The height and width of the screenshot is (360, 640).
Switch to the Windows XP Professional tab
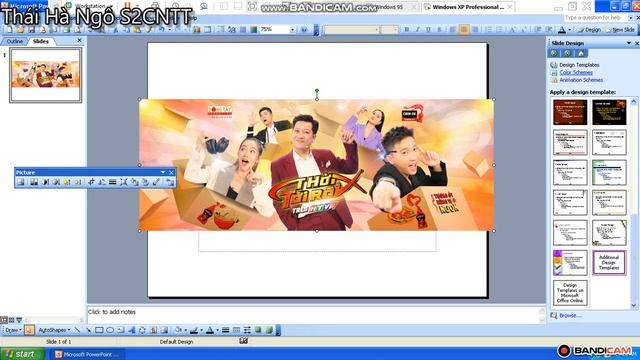pyautogui.click(x=468, y=7)
